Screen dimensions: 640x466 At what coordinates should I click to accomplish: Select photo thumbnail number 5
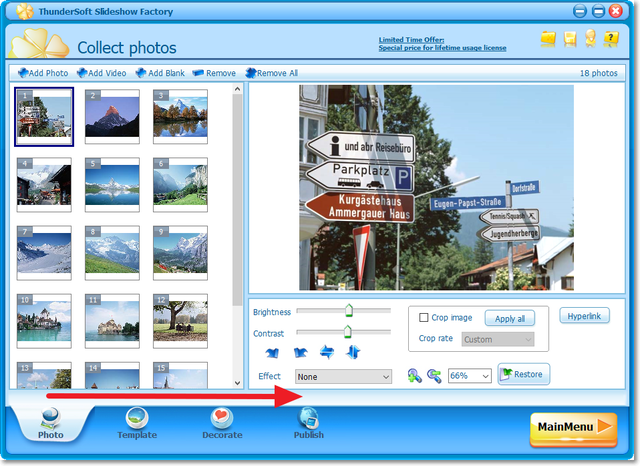(x=113, y=182)
